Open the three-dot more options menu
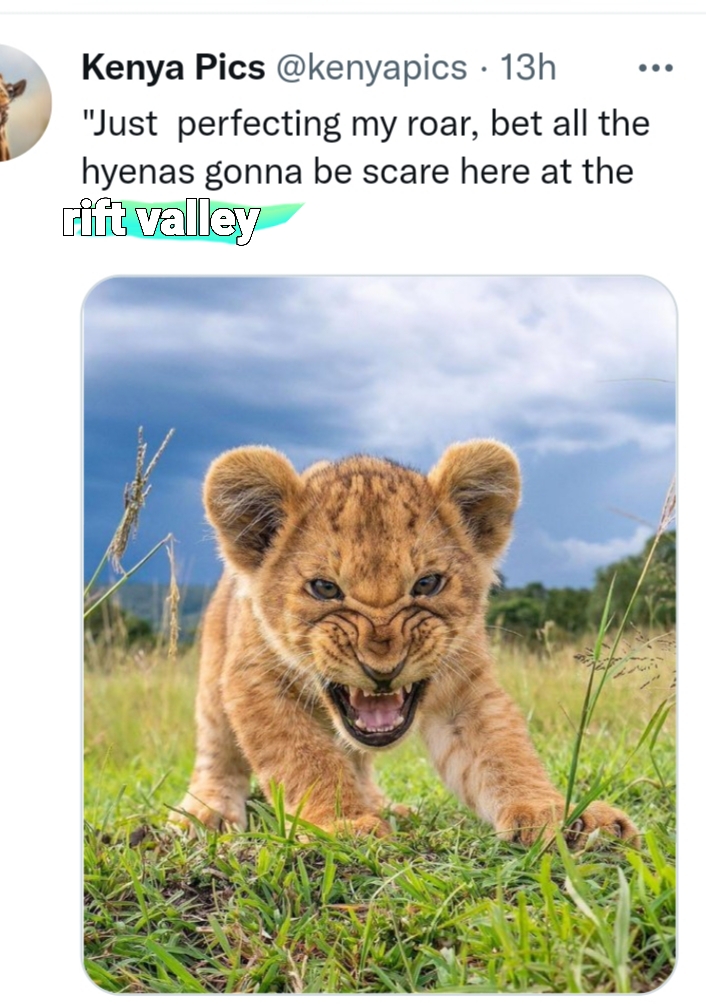Image resolution: width=706 pixels, height=1004 pixels. [x=655, y=67]
